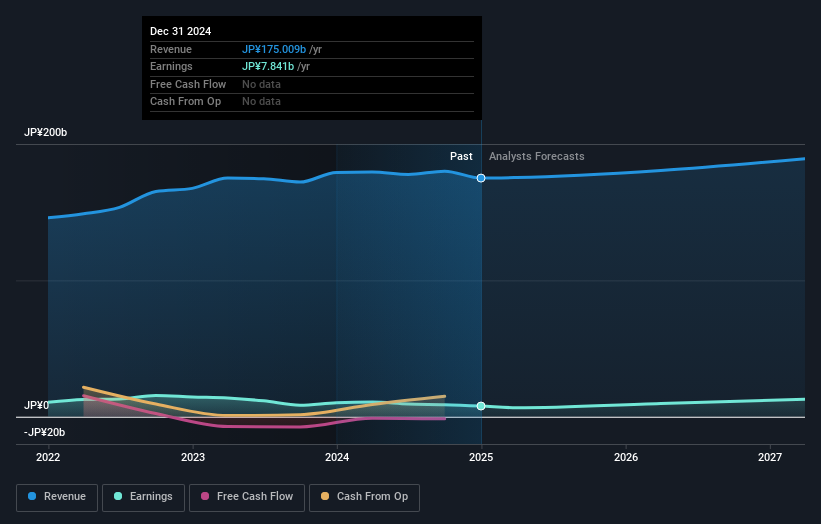821x524 pixels.
Task: Click the 2026 x-axis label
Action: [x=626, y=458]
